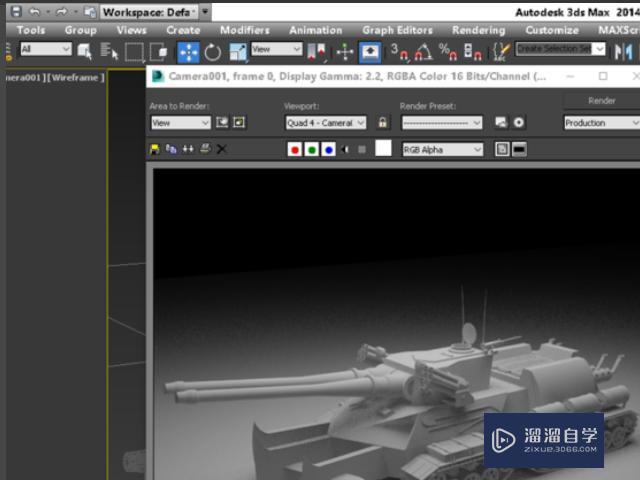
Task: Click the Copy Image icon
Action: point(171,149)
